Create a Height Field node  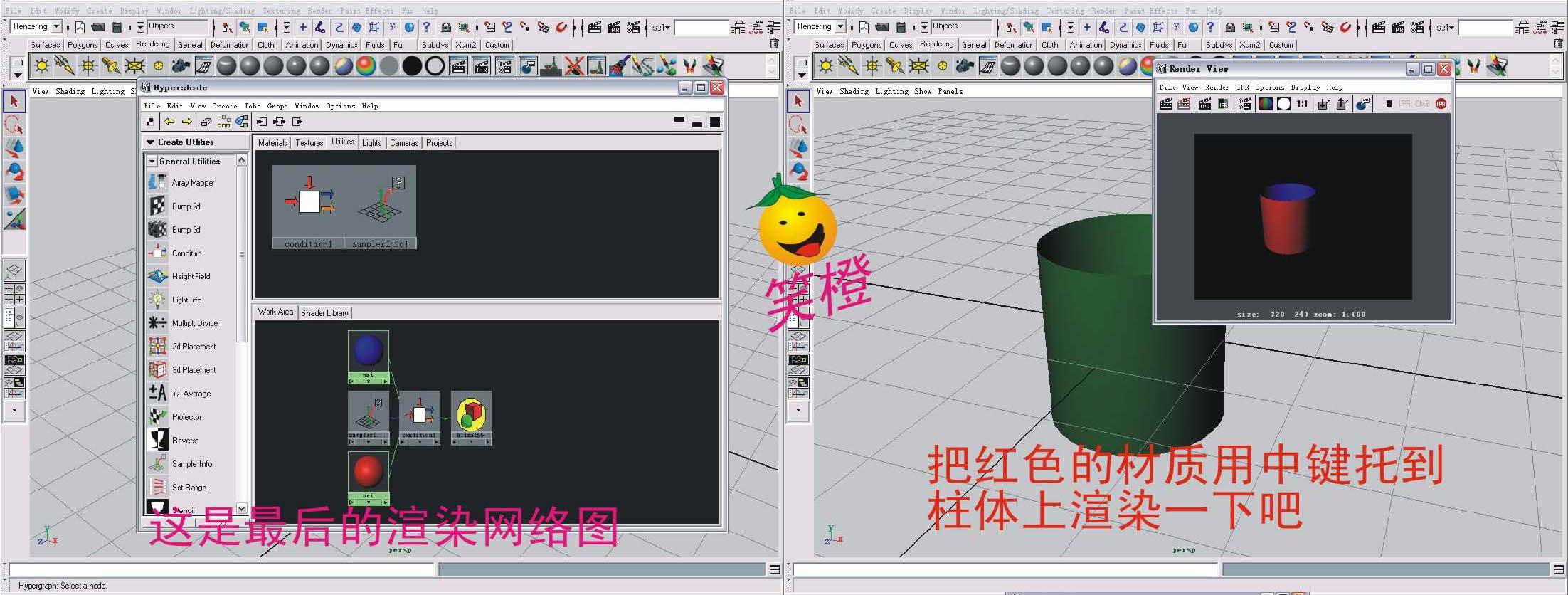coord(179,276)
